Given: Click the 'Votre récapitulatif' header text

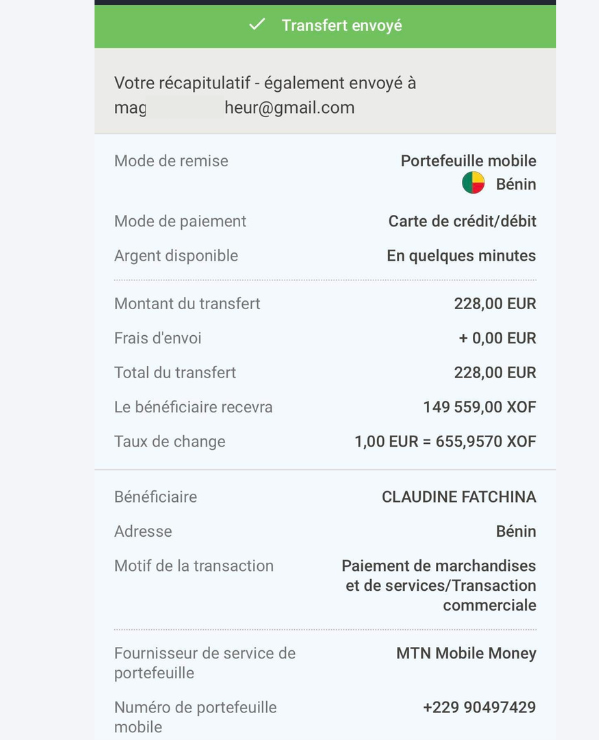Looking at the screenshot, I should click(265, 83).
